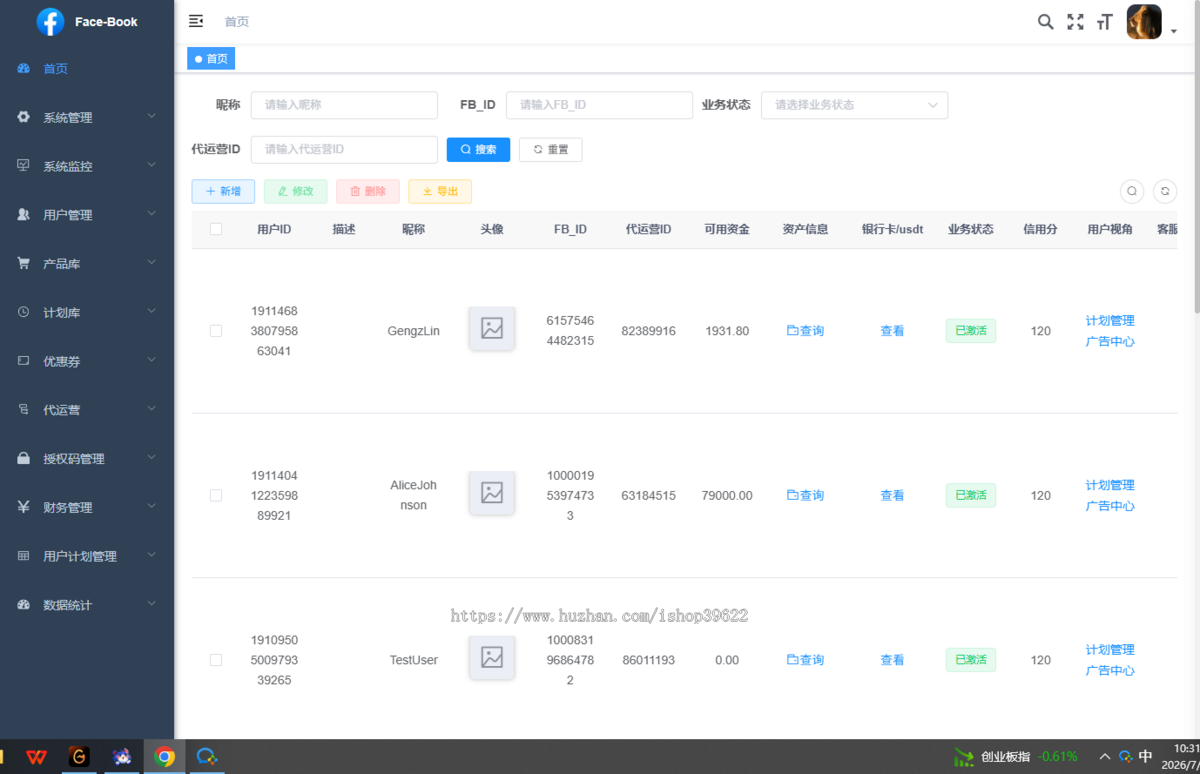The image size is (1200, 774).
Task: Click the 系统监控 monitor icon in sidebar
Action: [23, 166]
